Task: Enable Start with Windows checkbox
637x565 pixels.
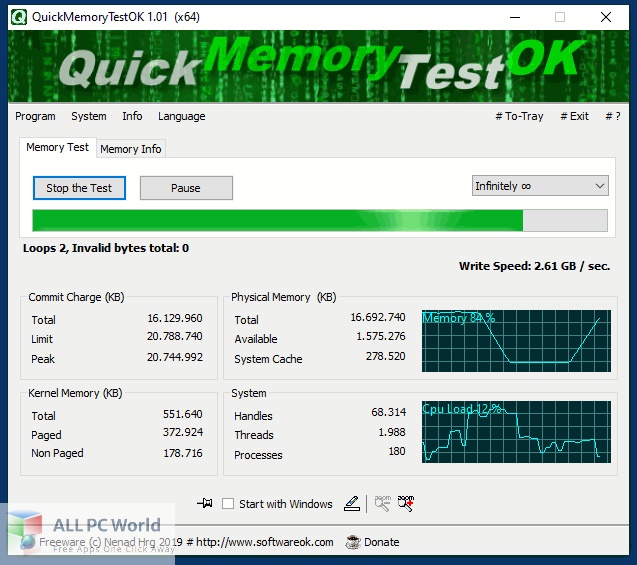Action: 228,504
